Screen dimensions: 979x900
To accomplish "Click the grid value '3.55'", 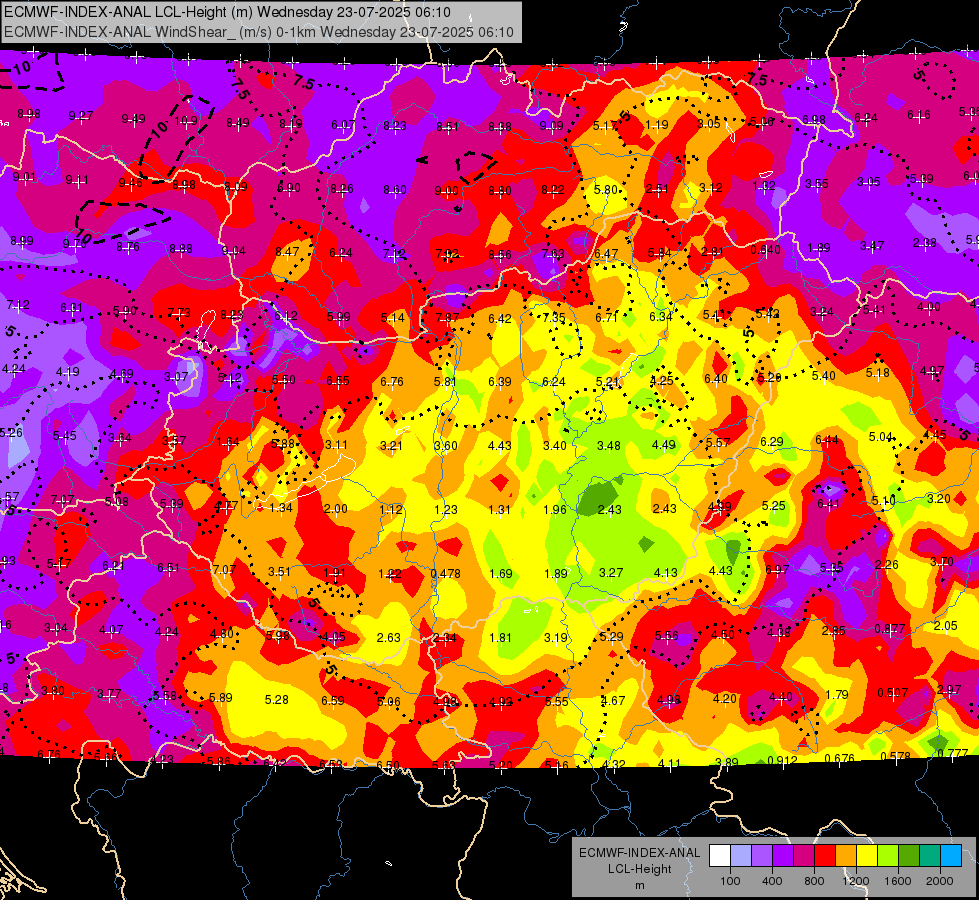I will point(817,184).
